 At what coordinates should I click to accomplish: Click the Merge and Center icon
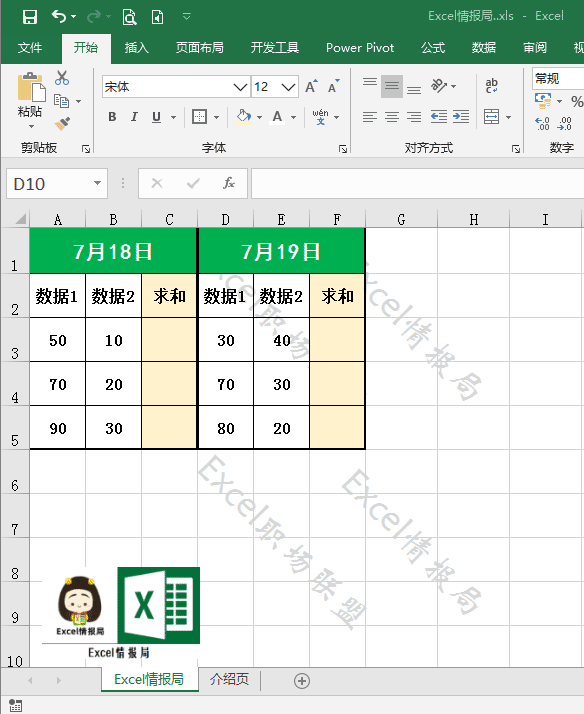[492, 117]
